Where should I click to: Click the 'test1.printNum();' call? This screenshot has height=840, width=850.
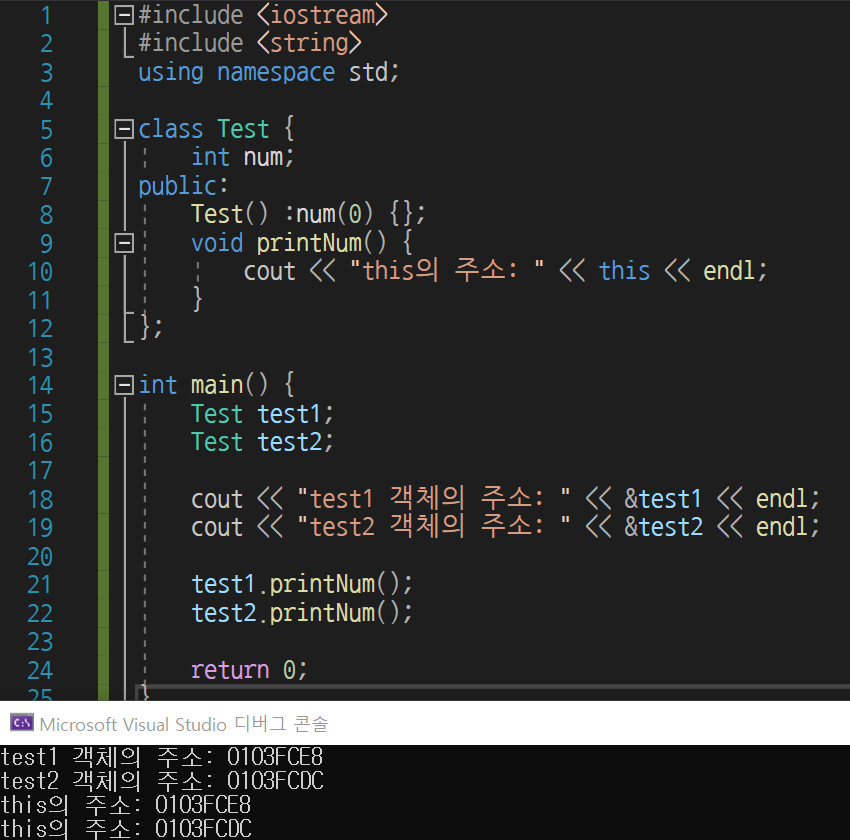pyautogui.click(x=302, y=584)
